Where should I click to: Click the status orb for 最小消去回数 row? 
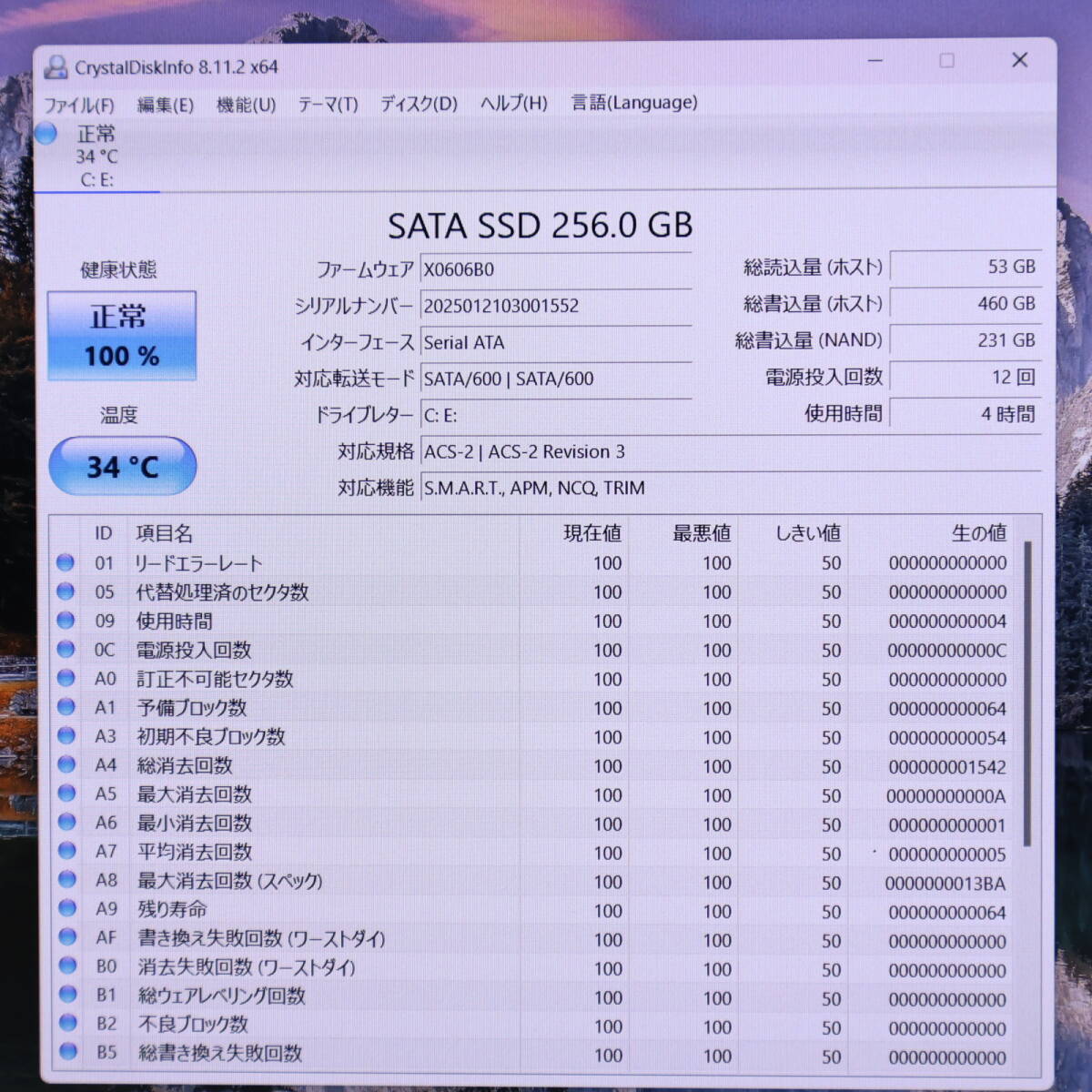66,822
